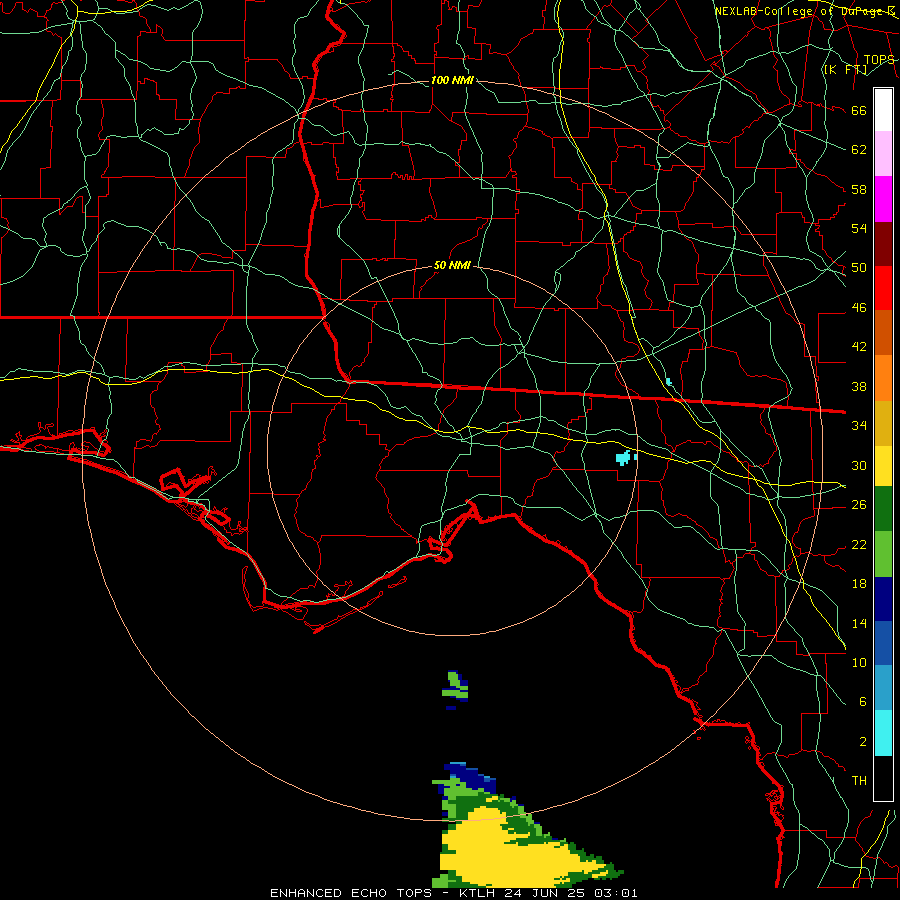Click the '18' legend value
Screen dimensions: 900x900
click(x=859, y=584)
